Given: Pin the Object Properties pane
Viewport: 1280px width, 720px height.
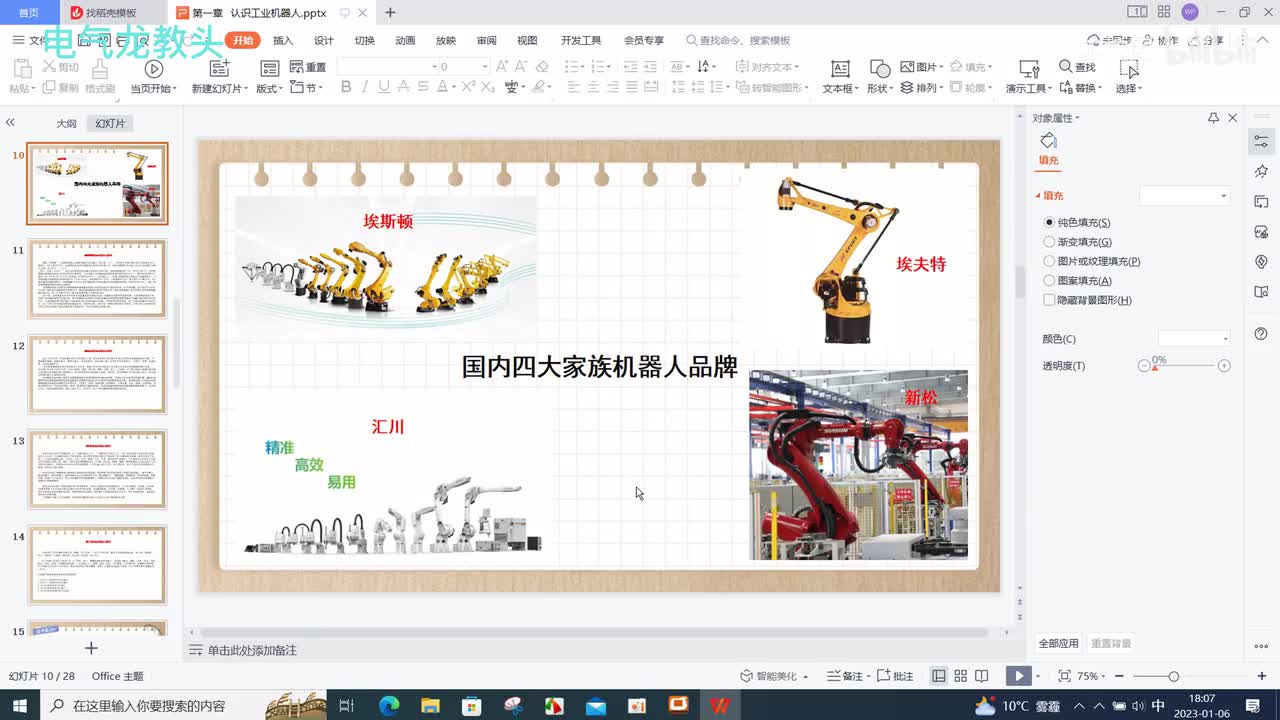Looking at the screenshot, I should coord(1214,118).
